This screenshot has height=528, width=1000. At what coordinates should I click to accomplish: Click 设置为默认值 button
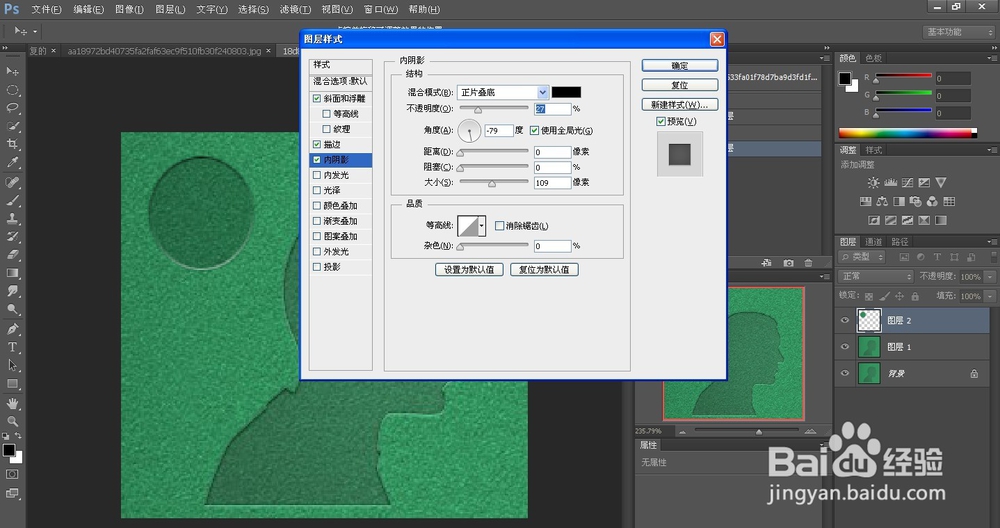tap(469, 270)
